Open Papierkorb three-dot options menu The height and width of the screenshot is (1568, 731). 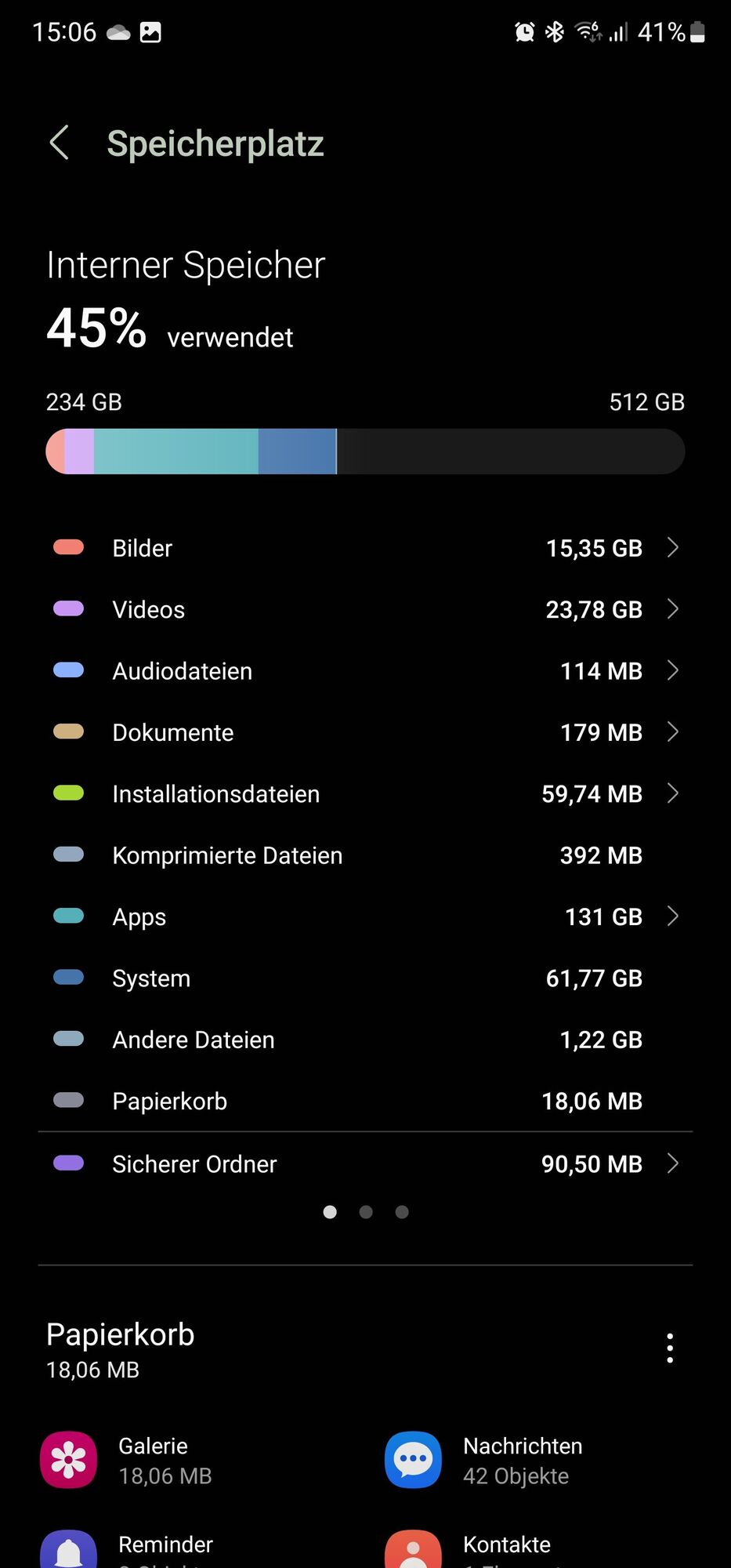pyautogui.click(x=669, y=1348)
